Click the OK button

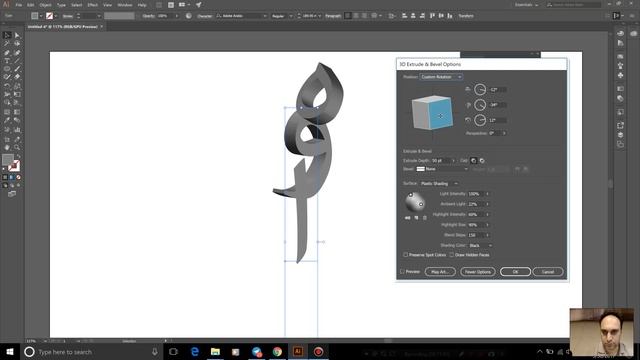pos(515,271)
